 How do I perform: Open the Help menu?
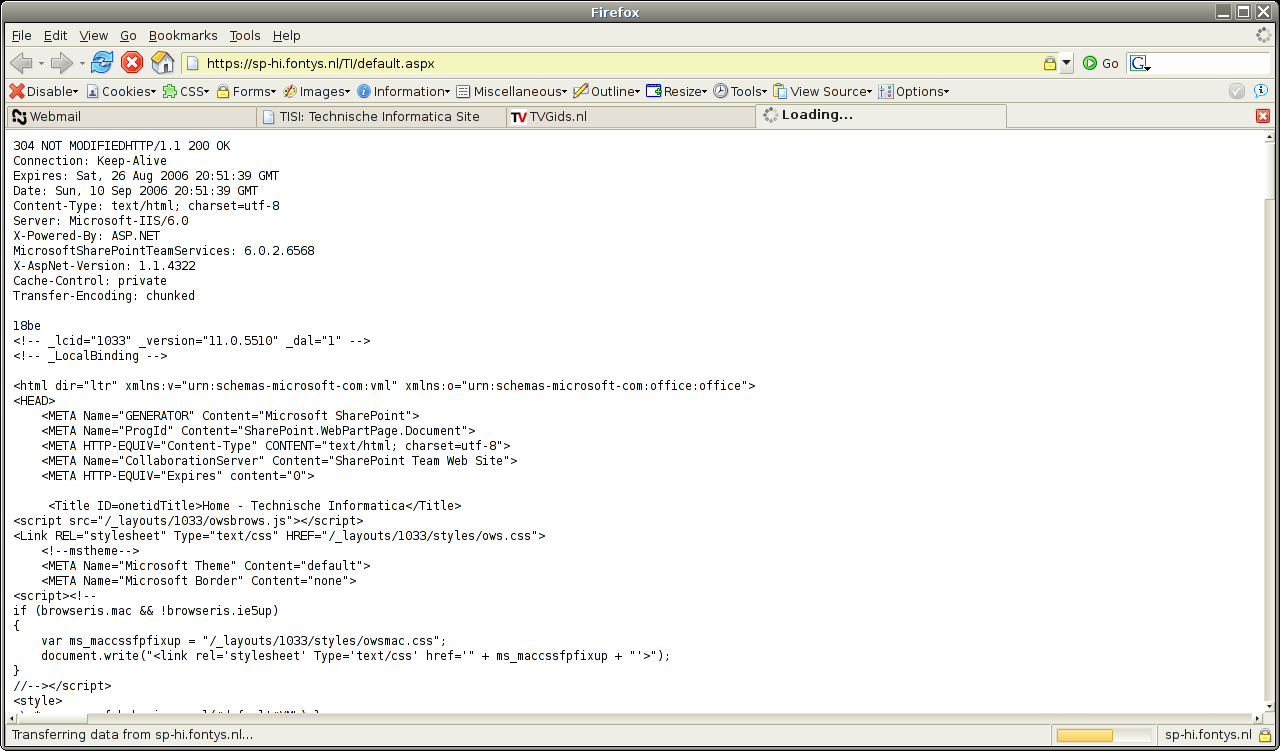click(x=287, y=35)
